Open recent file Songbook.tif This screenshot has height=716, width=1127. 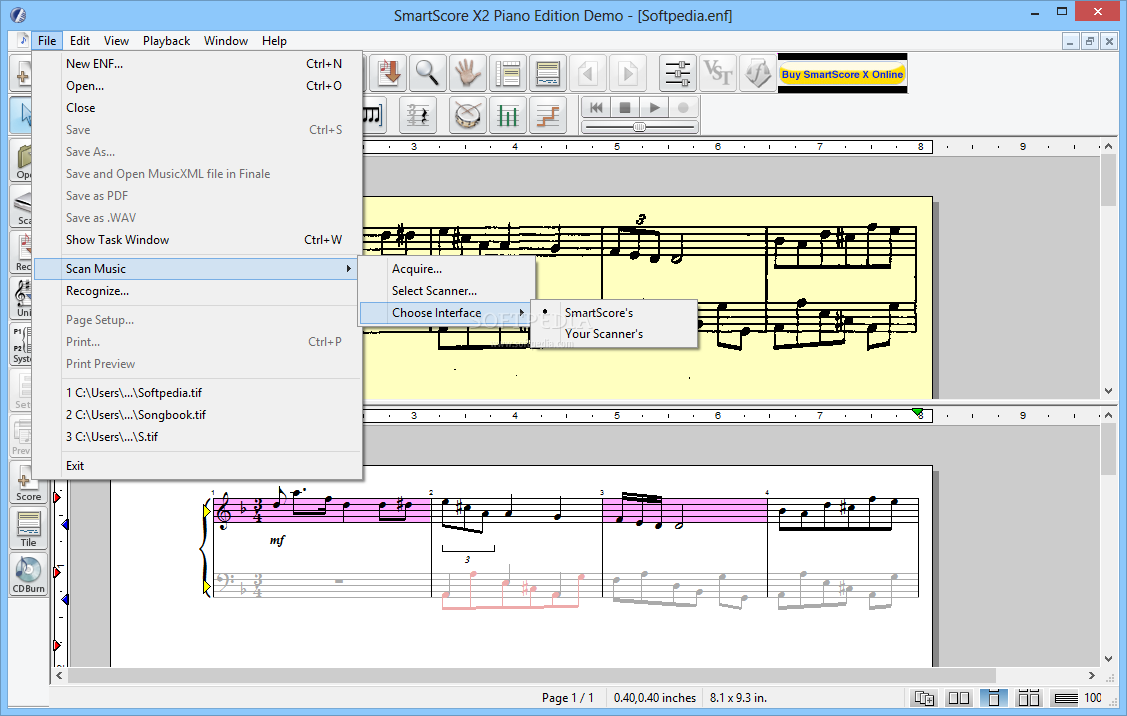click(x=196, y=415)
